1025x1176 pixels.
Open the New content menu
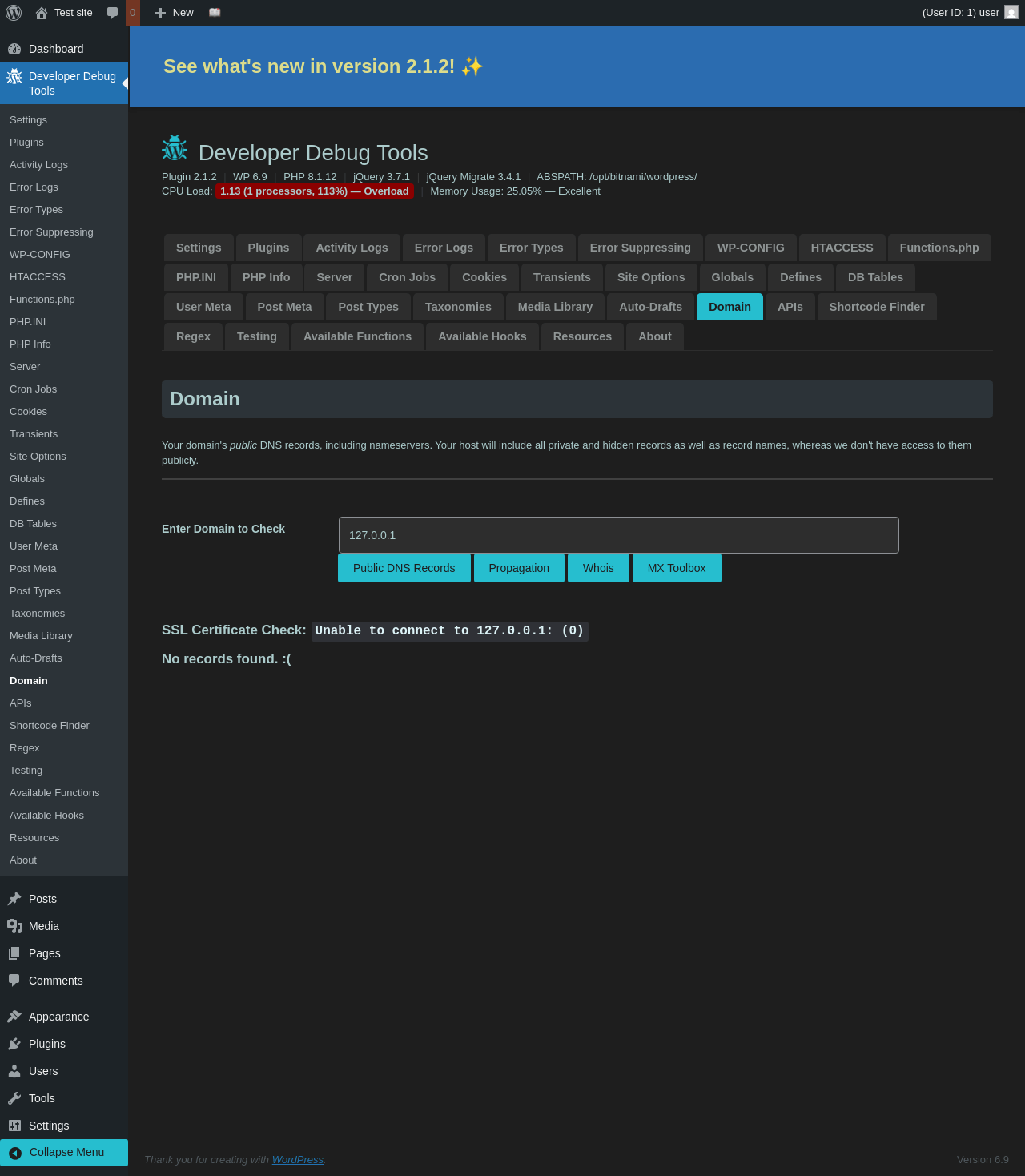[x=174, y=13]
